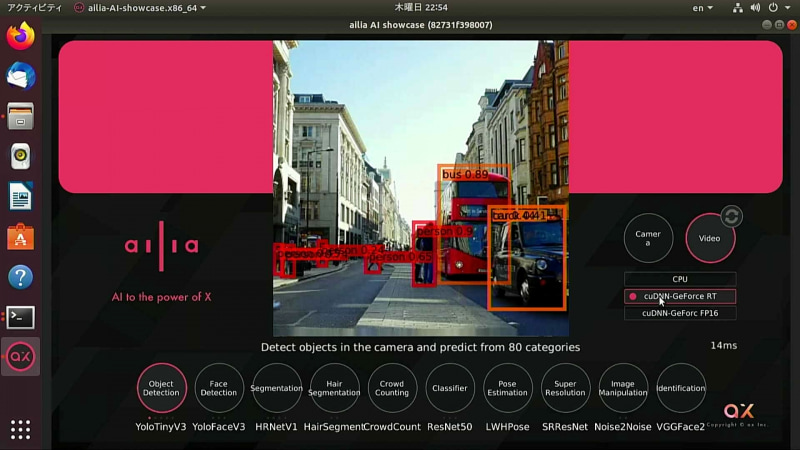This screenshot has height=450, width=800.
Task: Select Object Detection mode
Action: pos(161,388)
